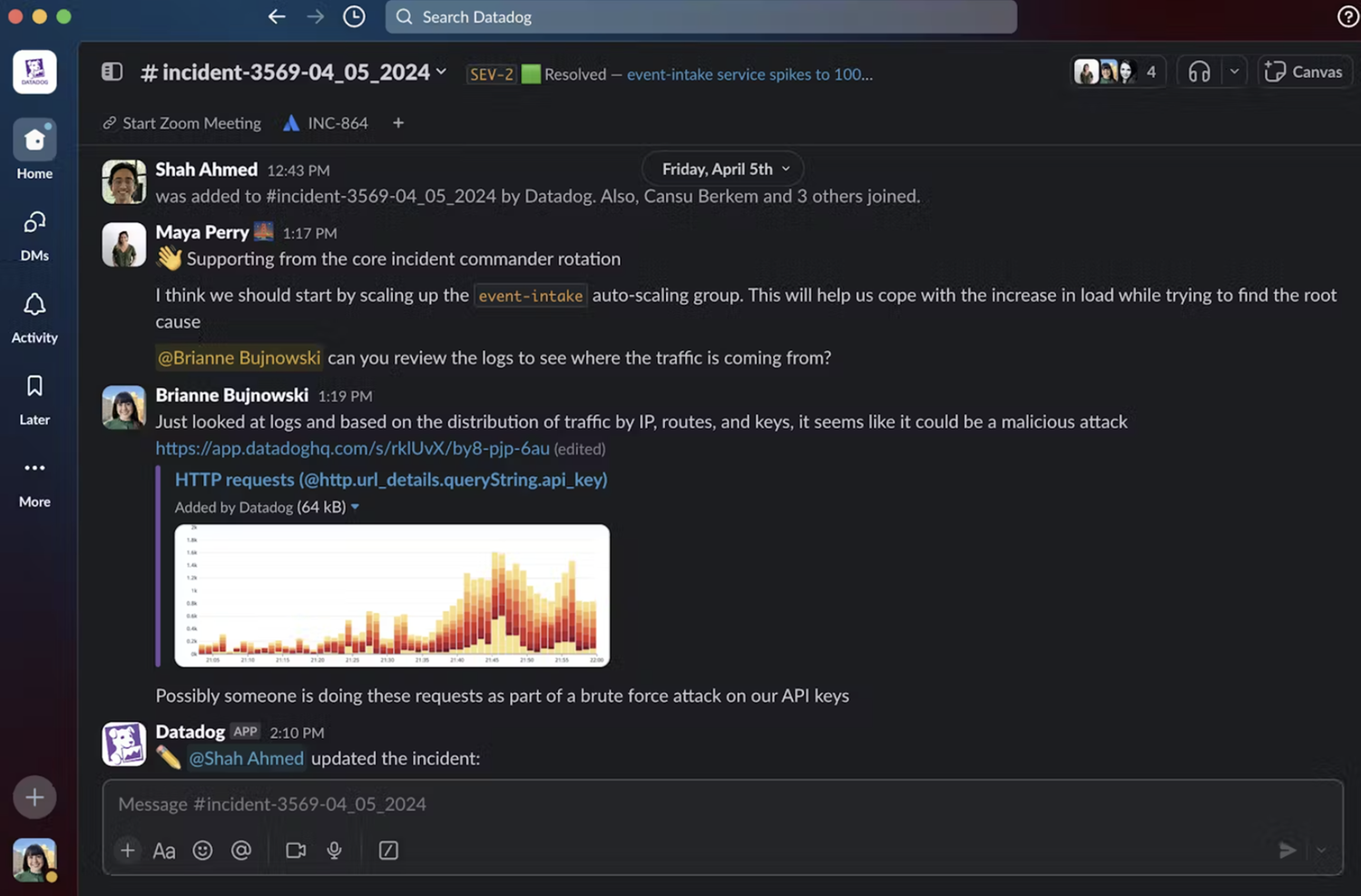Open Later bookmarks in sidebar

click(34, 400)
